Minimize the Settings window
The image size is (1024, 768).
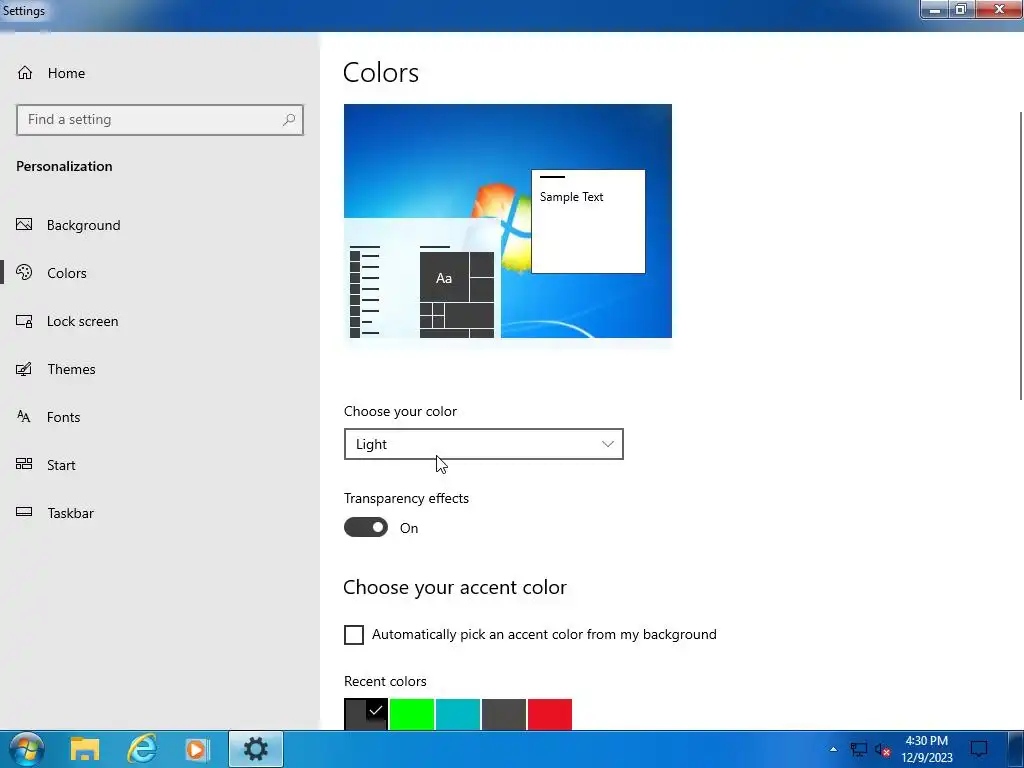click(935, 9)
